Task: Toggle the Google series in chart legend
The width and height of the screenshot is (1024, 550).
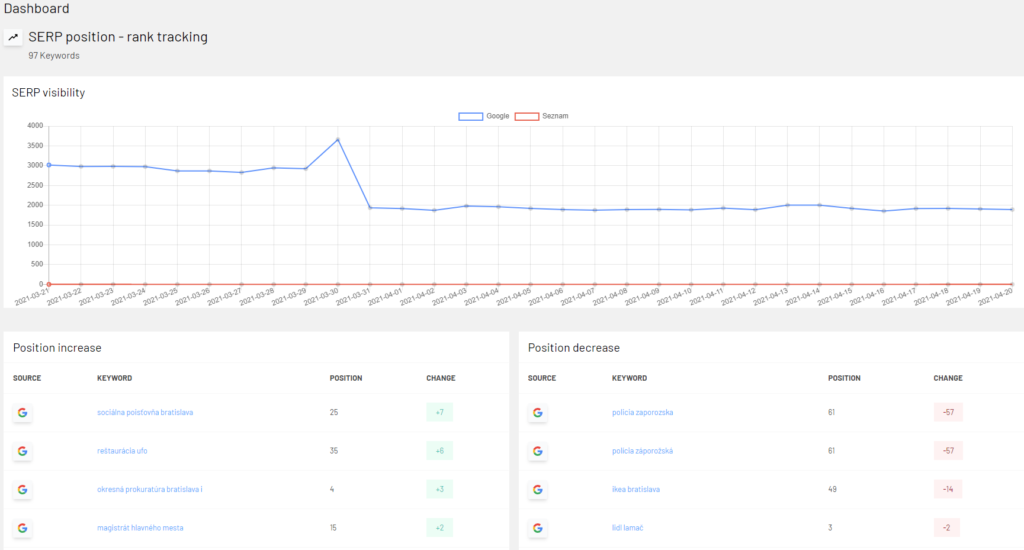Action: [483, 116]
